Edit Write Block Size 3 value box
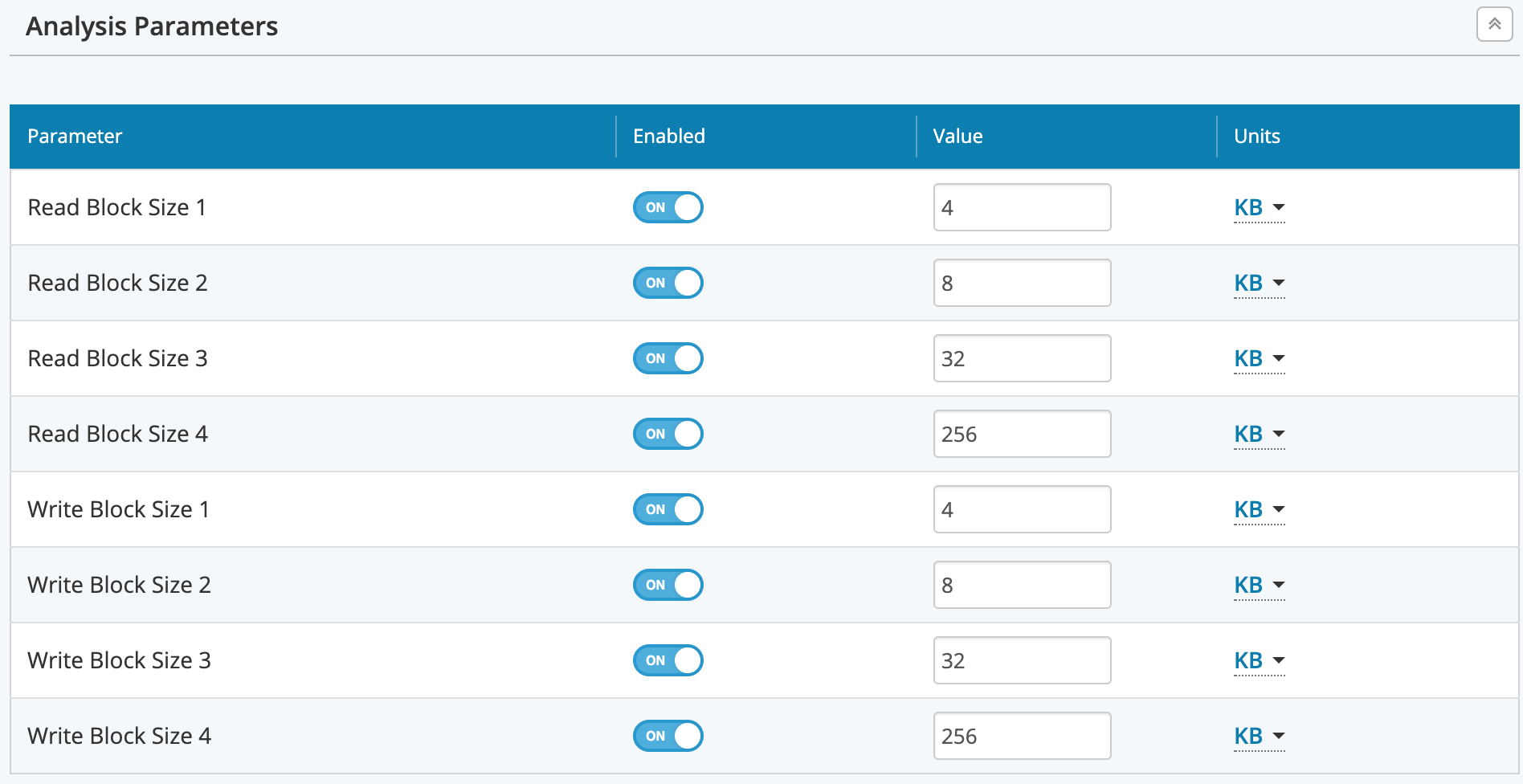The image size is (1523, 784). tap(1023, 660)
